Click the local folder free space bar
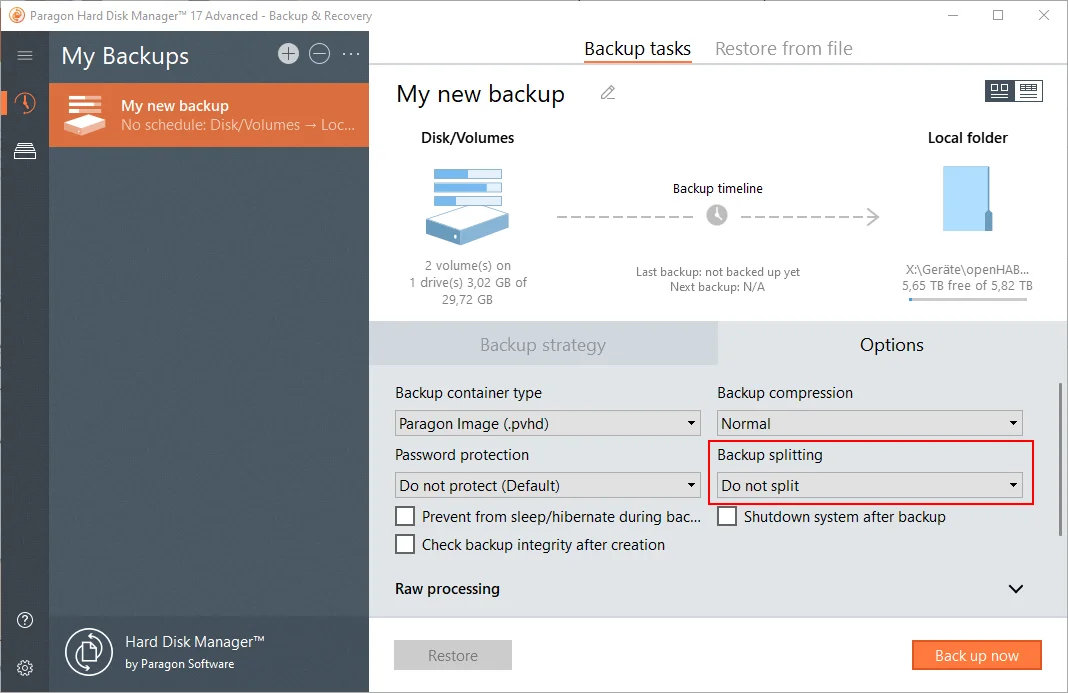Viewport: 1068px width, 693px height. tap(967, 300)
